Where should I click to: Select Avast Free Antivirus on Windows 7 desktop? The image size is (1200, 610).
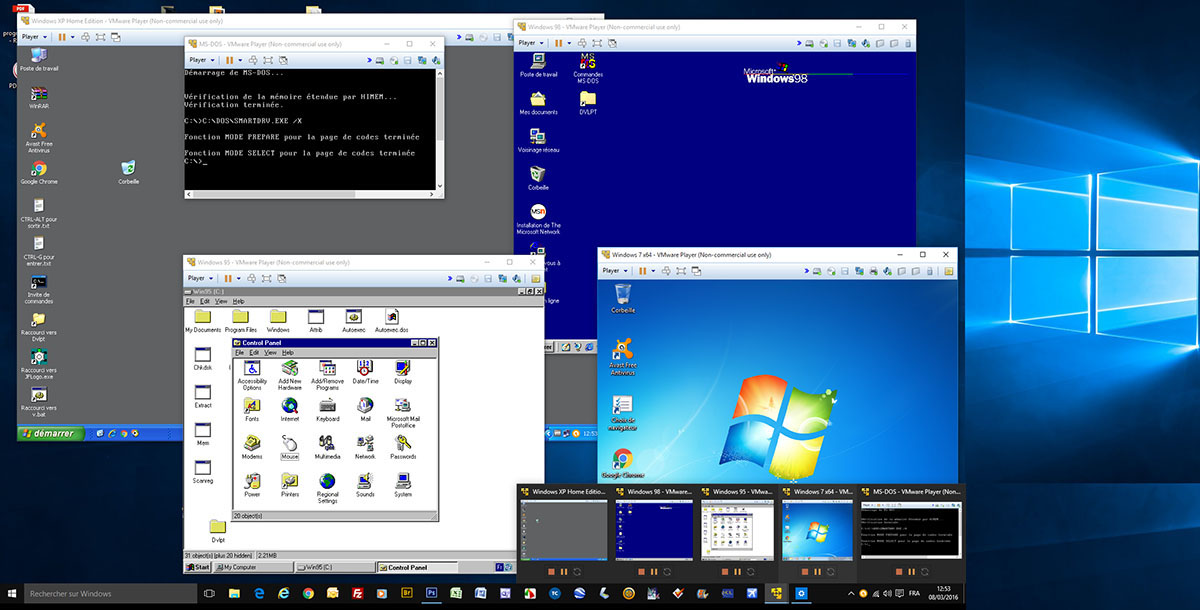point(623,355)
